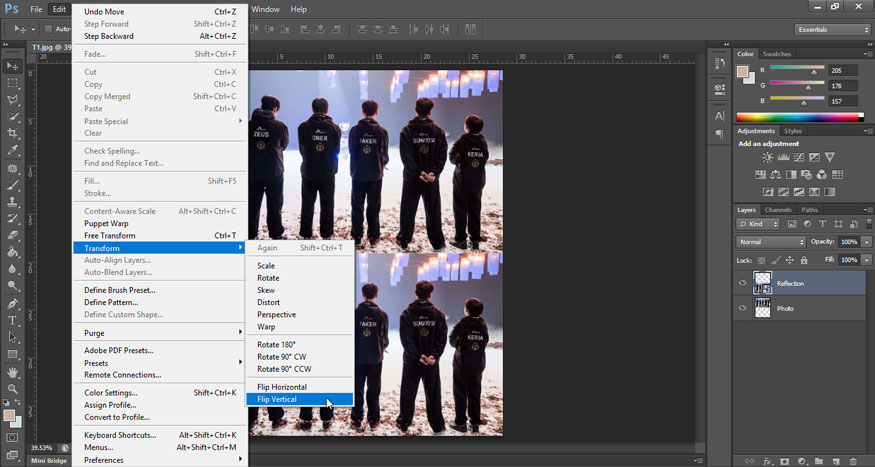
Task: Select the Reflection layer thumbnail
Action: (763, 283)
